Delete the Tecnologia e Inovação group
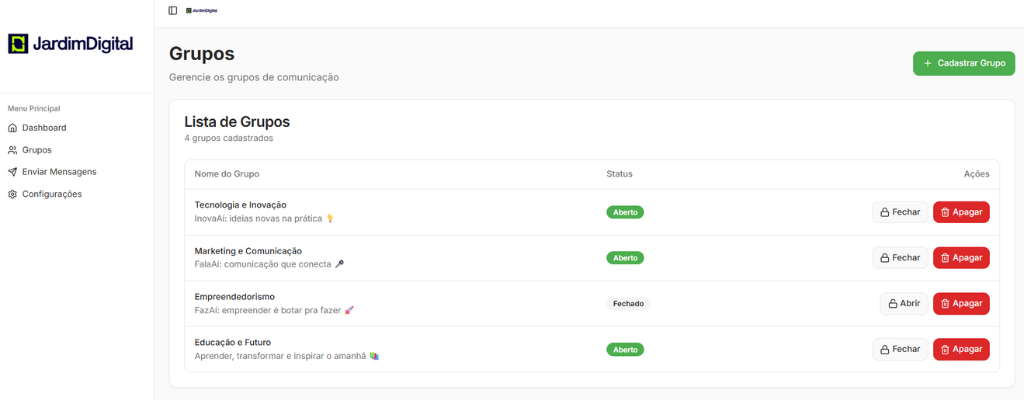Viewport: 1024px width, 400px height. [x=961, y=212]
